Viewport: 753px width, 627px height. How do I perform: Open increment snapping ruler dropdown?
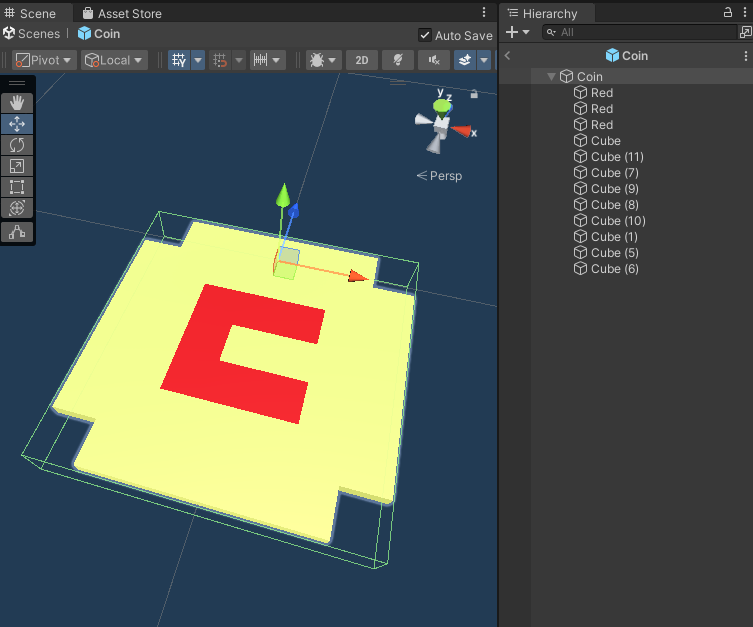click(267, 60)
